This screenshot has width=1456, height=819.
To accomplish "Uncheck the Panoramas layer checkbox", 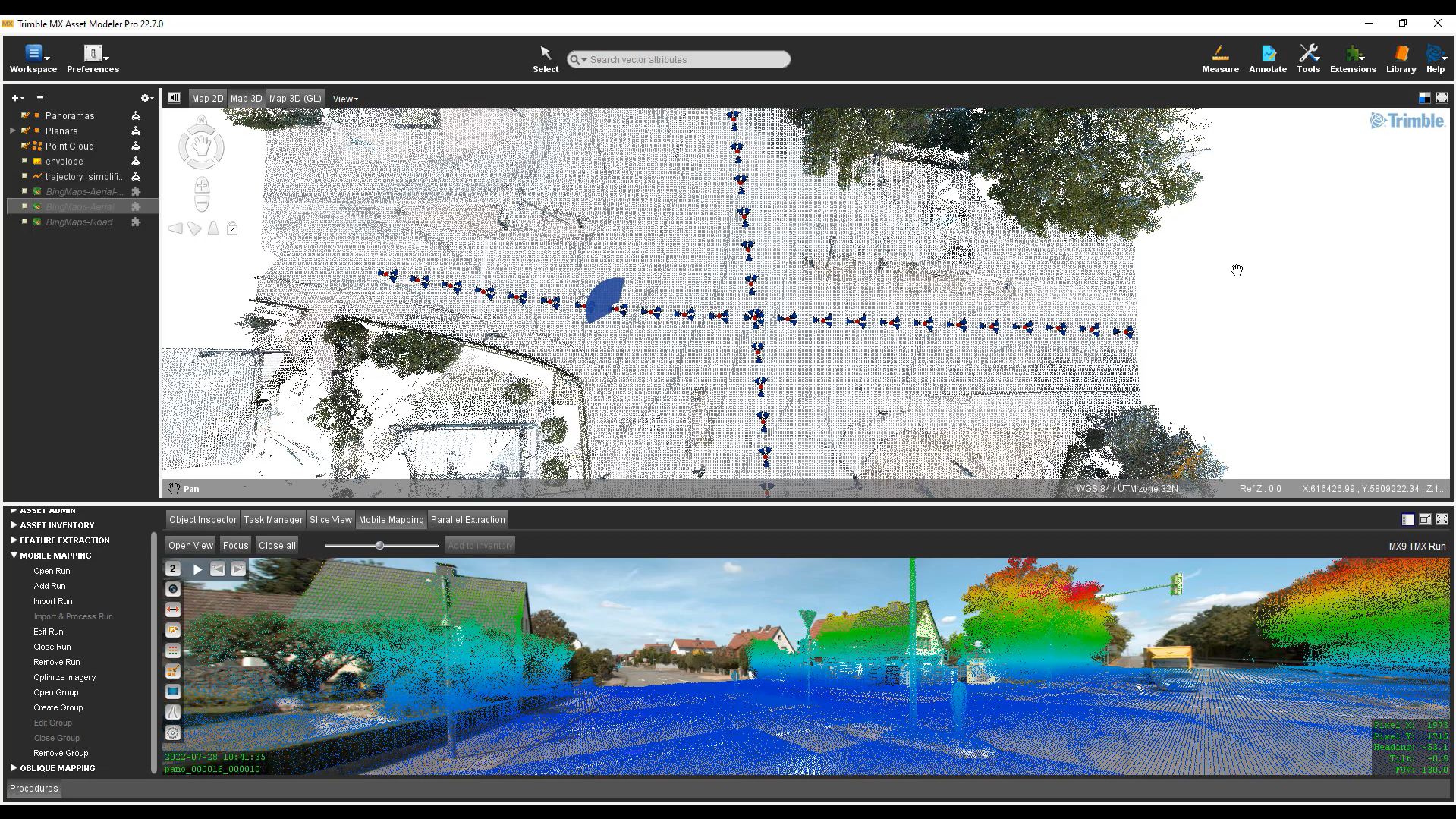I will point(25,116).
